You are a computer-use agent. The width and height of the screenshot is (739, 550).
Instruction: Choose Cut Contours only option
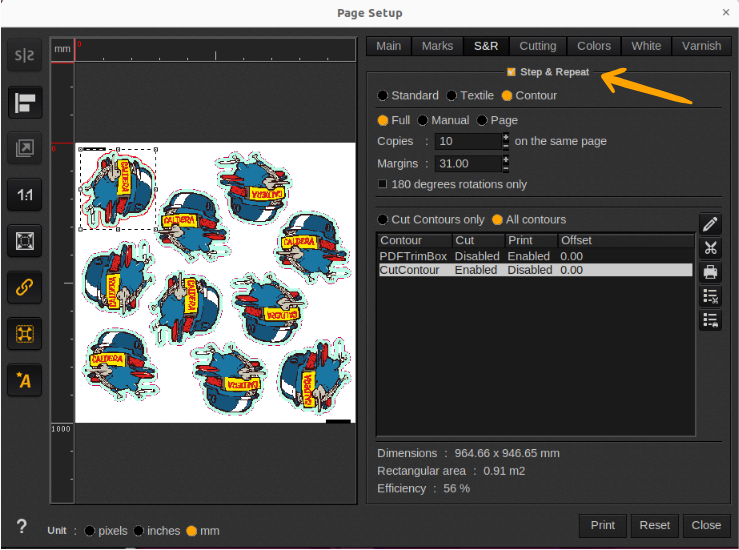(x=383, y=220)
